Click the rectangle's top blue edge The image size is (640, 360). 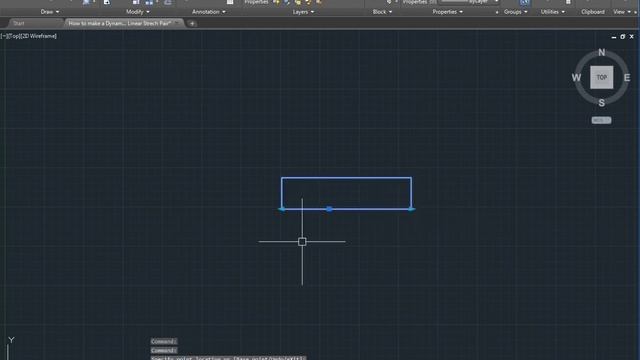click(346, 178)
